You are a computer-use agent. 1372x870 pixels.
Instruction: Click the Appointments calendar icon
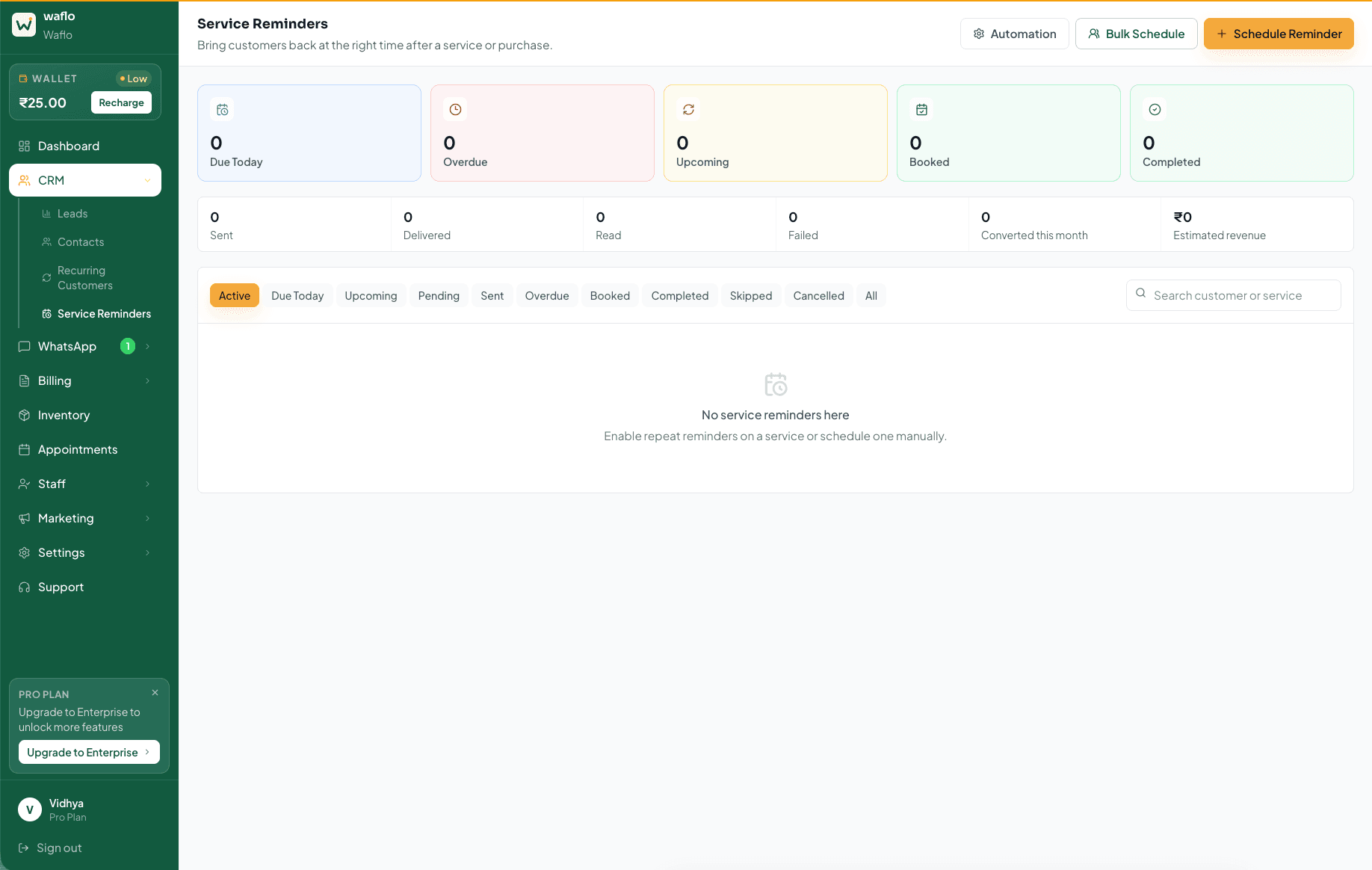click(x=24, y=449)
